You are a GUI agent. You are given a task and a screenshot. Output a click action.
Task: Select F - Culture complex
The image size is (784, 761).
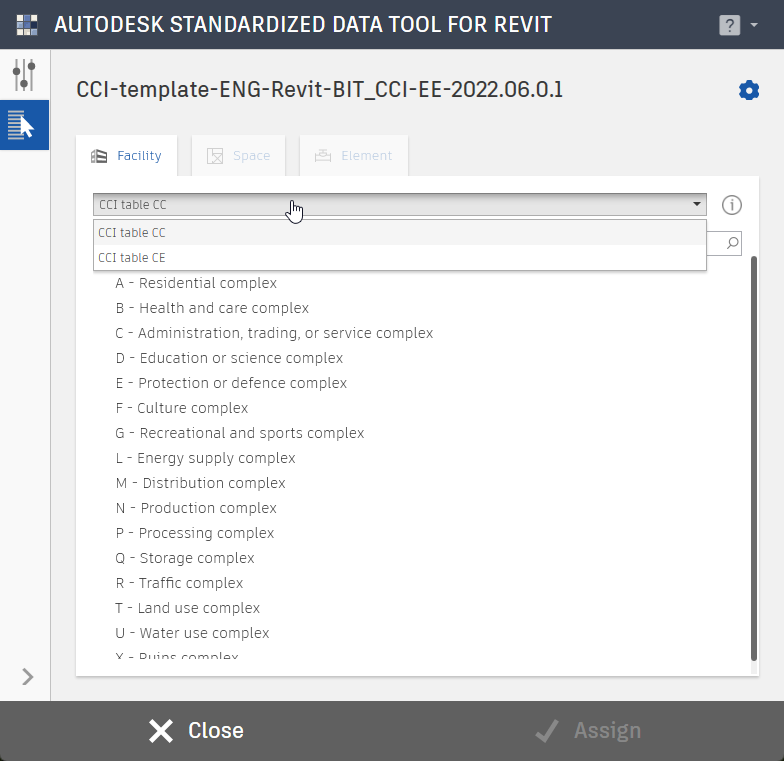point(182,408)
